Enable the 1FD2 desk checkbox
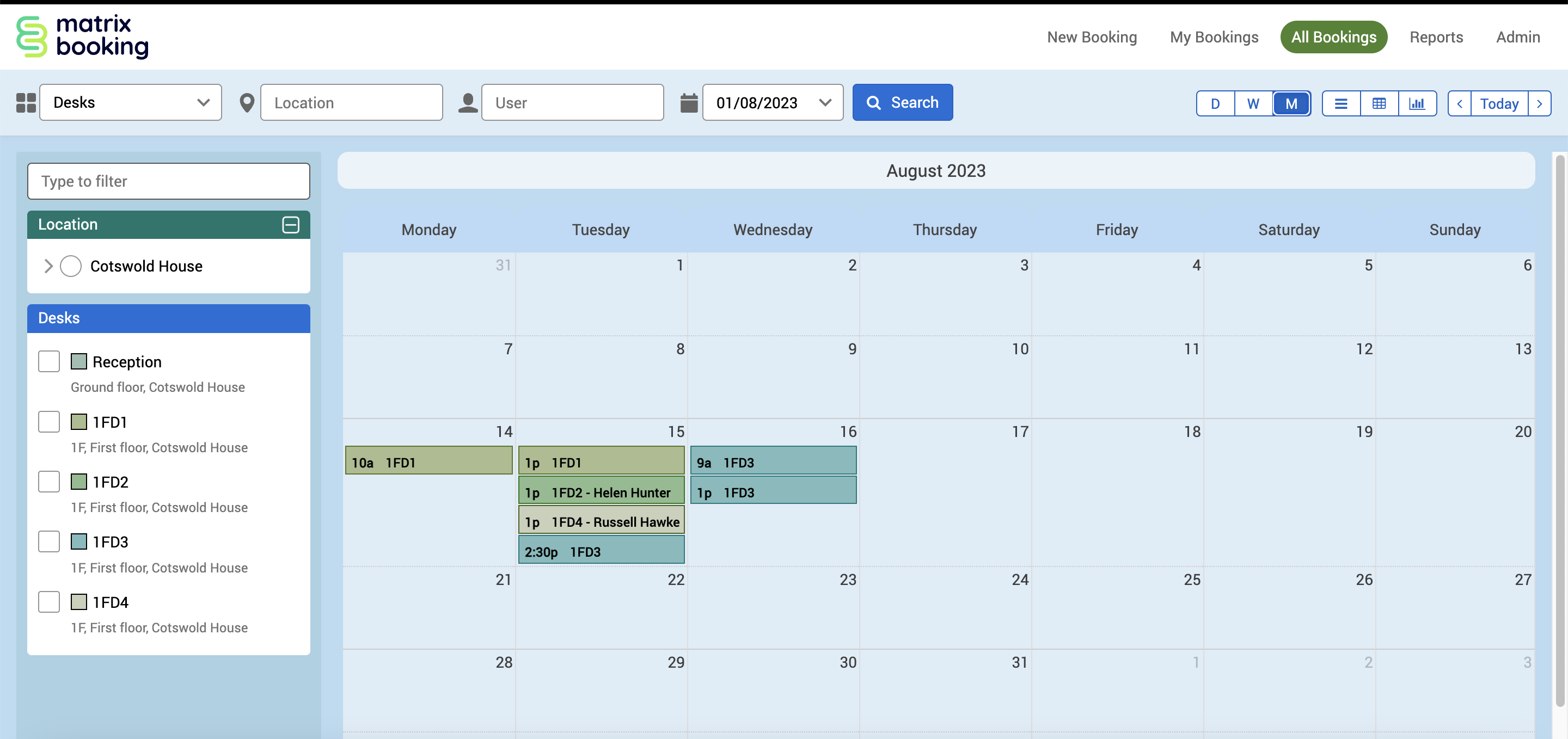The image size is (1568, 739). [48, 482]
